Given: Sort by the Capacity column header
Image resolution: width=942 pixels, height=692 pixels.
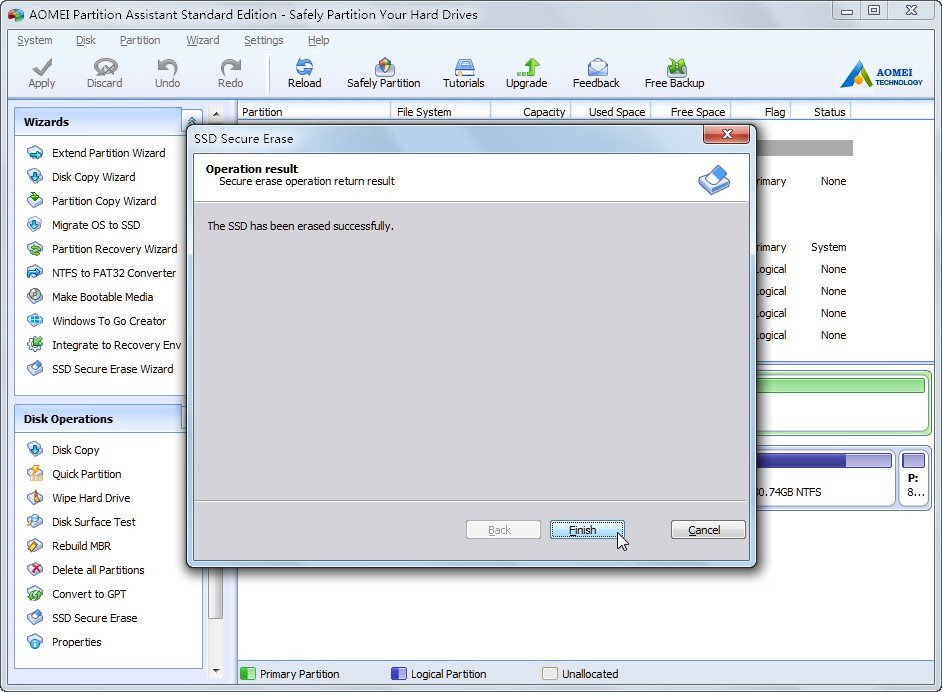Looking at the screenshot, I should 530,112.
